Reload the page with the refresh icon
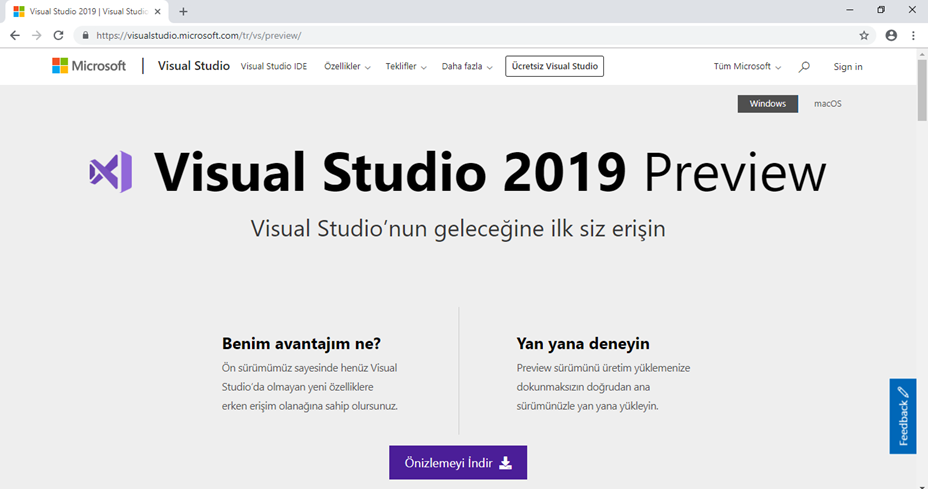The image size is (928, 489). pyautogui.click(x=58, y=36)
